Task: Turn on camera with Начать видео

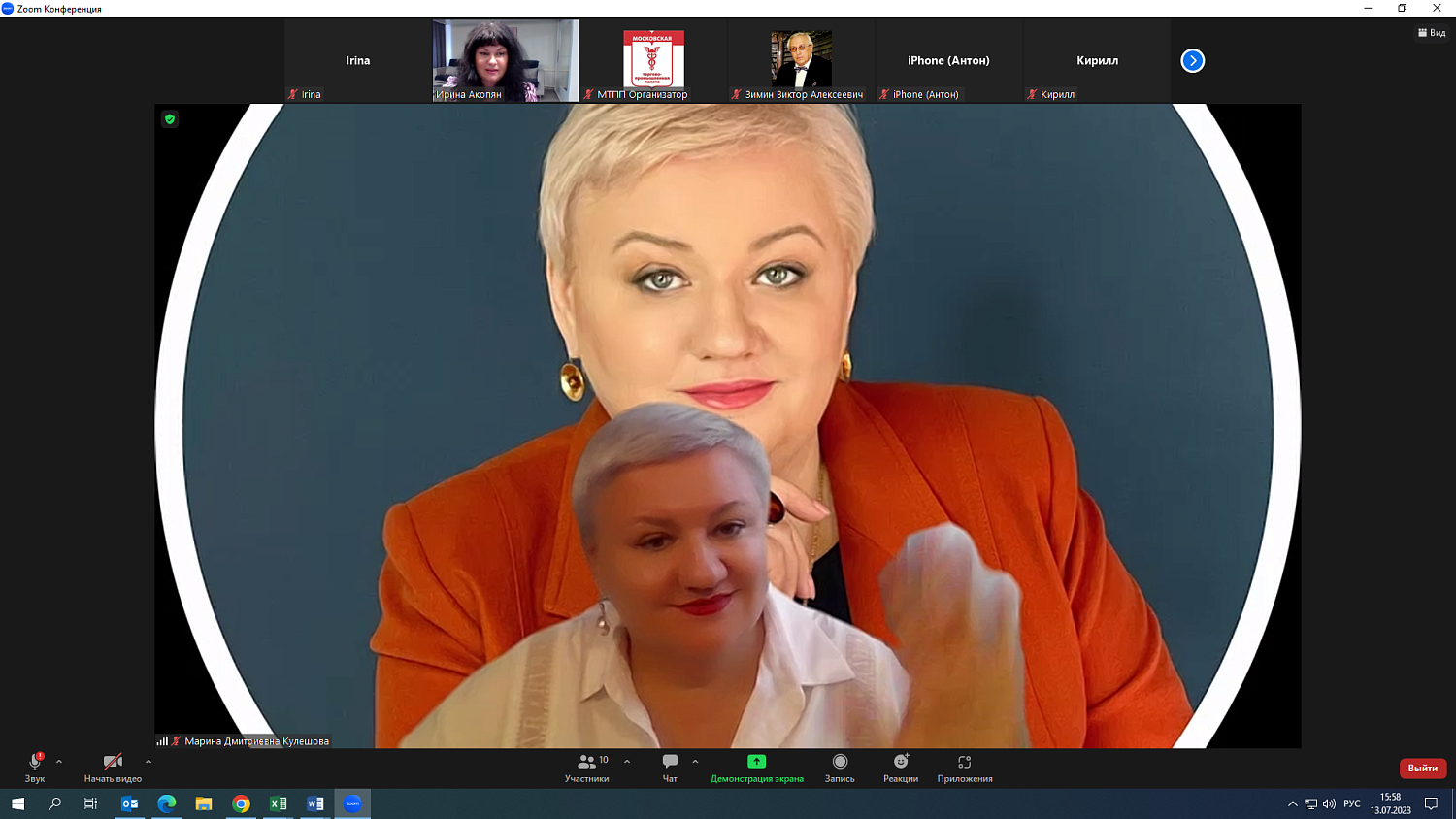Action: (x=113, y=763)
